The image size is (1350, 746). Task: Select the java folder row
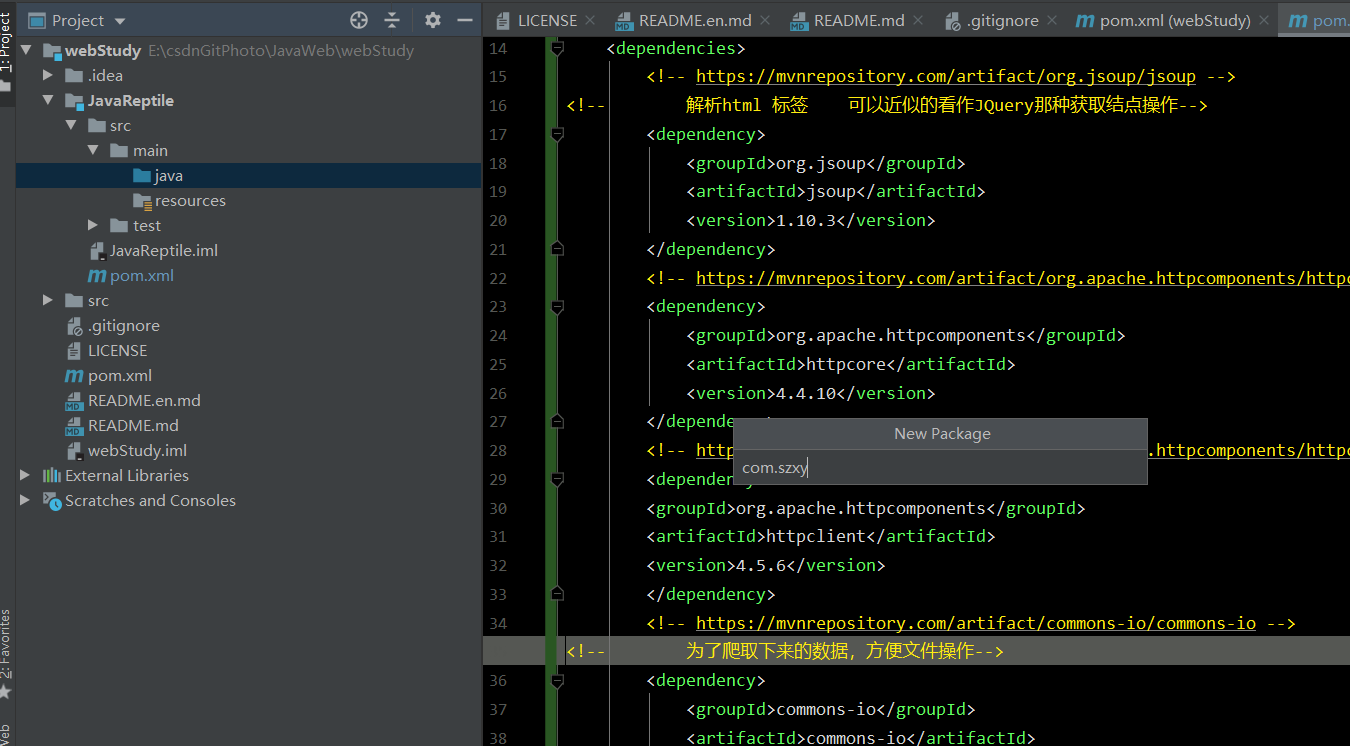tap(248, 176)
